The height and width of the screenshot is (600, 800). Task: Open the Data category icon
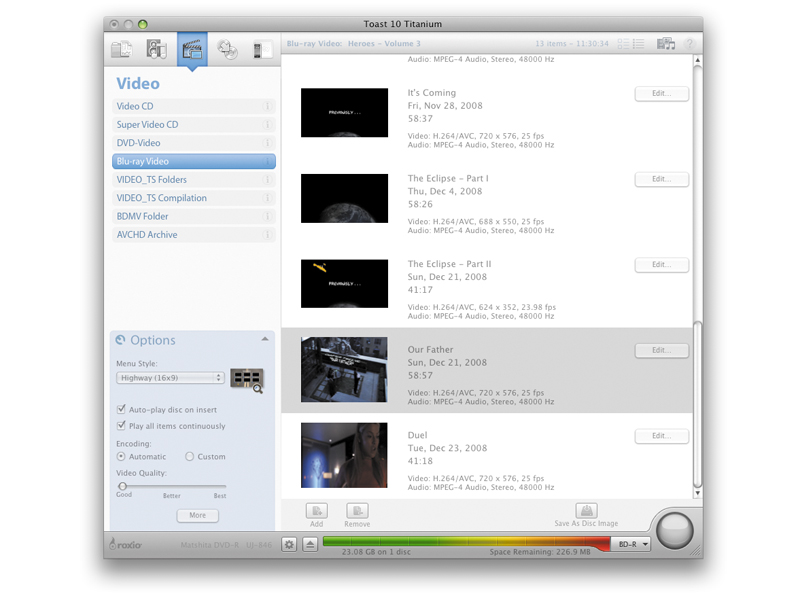pos(121,49)
